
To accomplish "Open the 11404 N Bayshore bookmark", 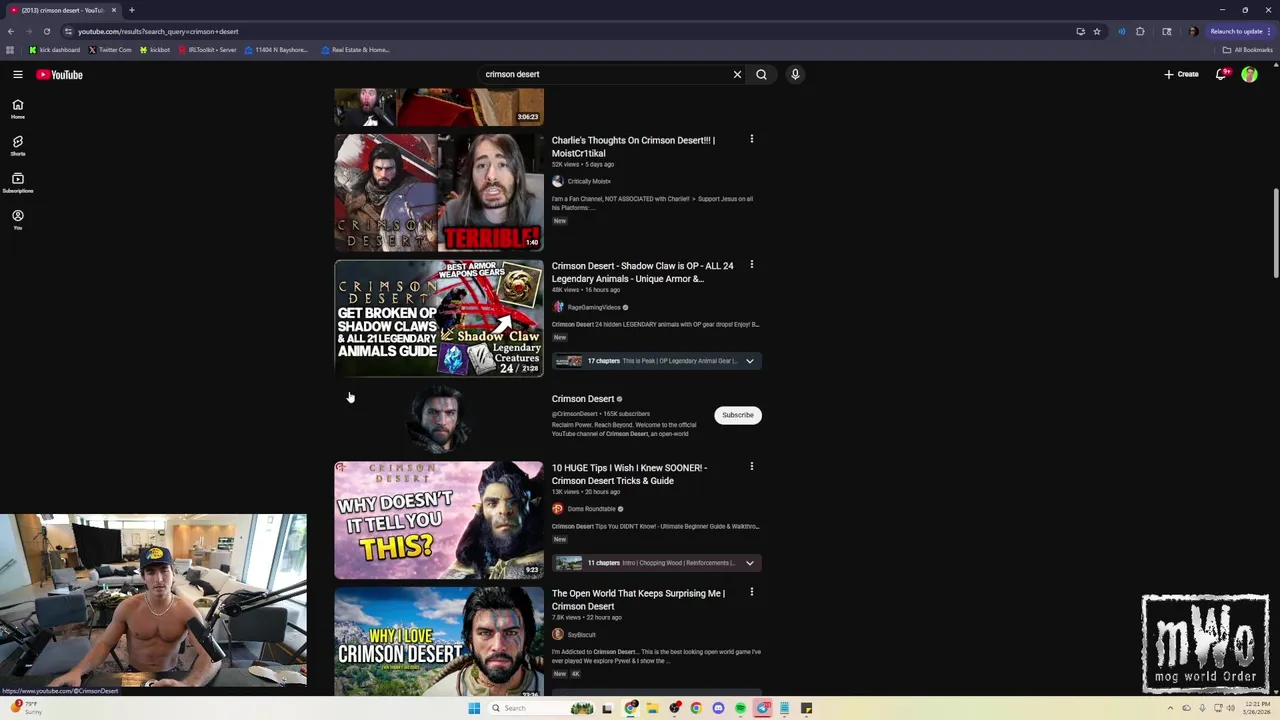I will click(277, 50).
